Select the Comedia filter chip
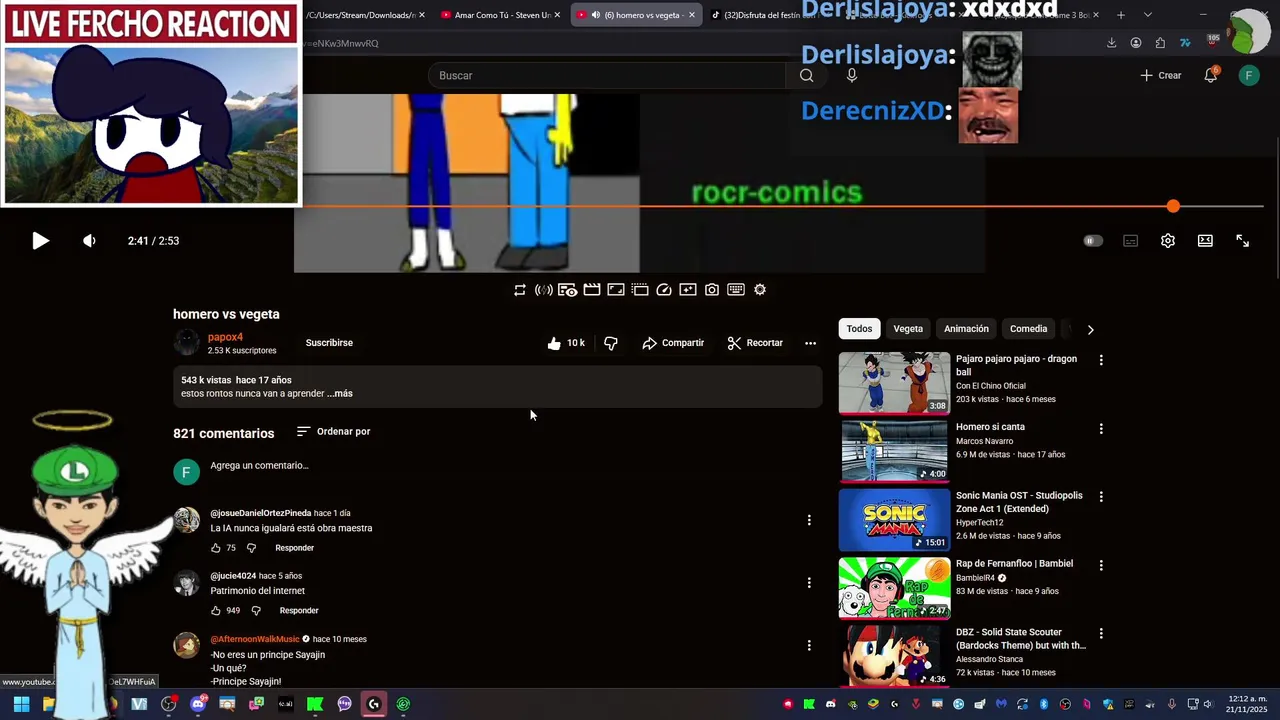Viewport: 1280px width, 720px height. [1028, 329]
